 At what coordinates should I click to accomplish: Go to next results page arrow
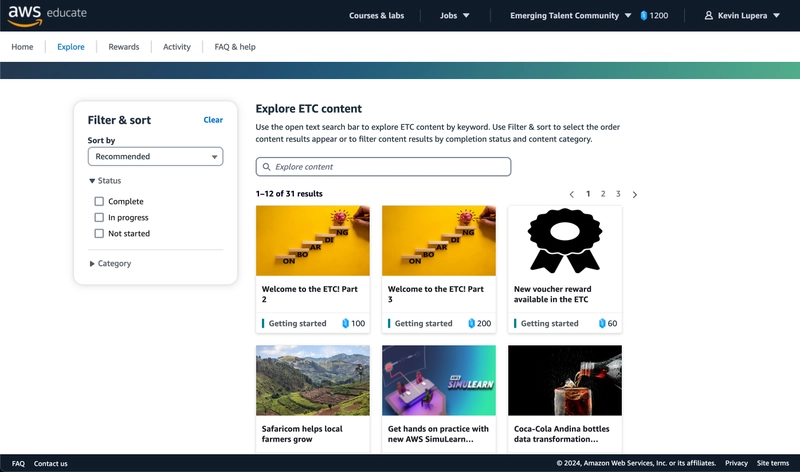click(635, 194)
